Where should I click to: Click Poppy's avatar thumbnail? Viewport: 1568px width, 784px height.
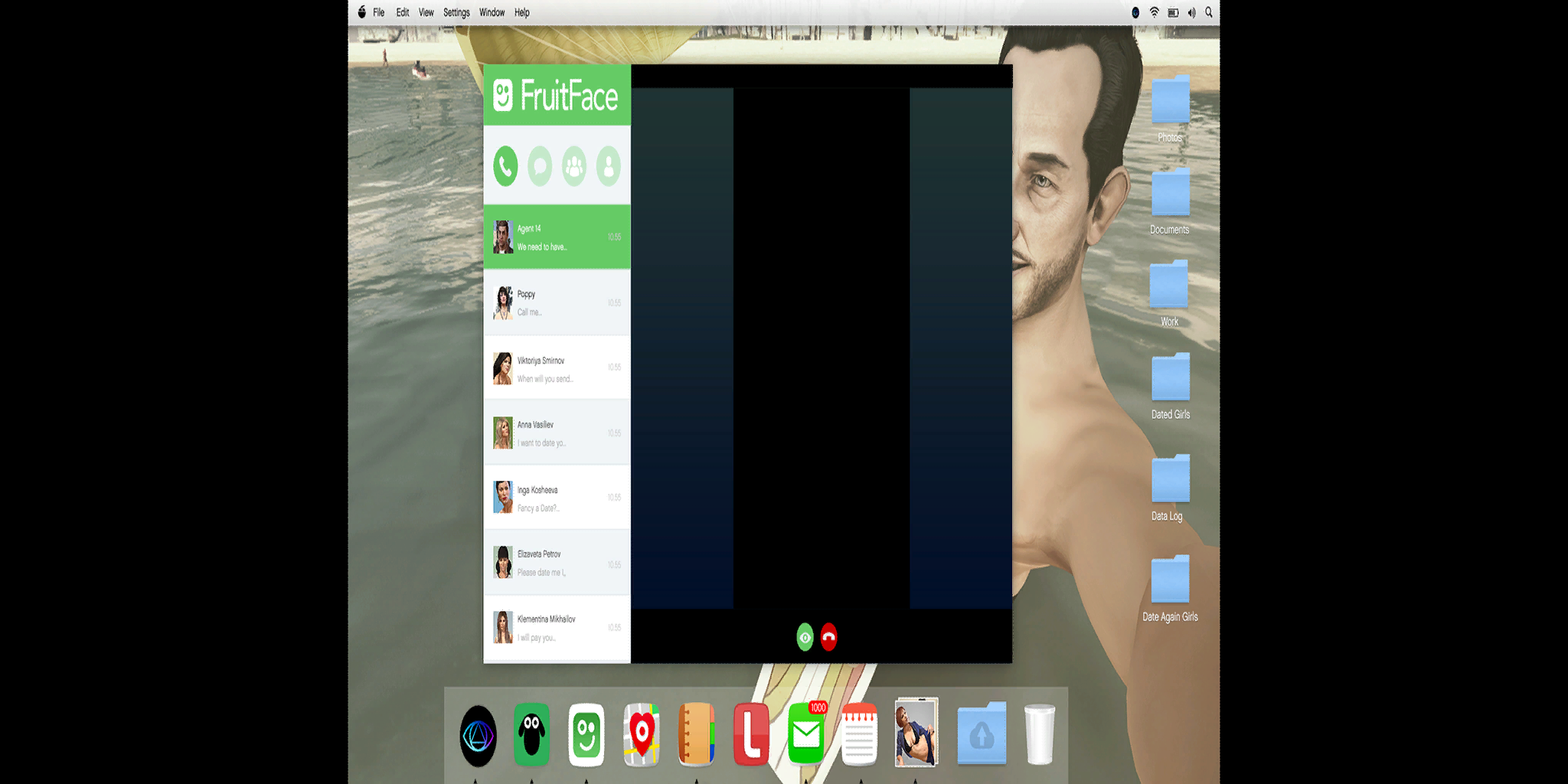(x=503, y=303)
